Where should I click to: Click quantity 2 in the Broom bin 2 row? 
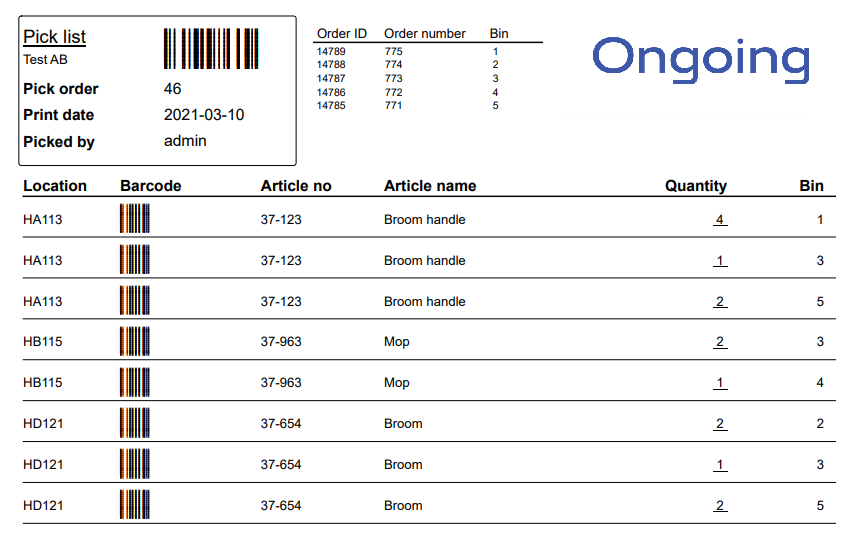click(x=720, y=423)
